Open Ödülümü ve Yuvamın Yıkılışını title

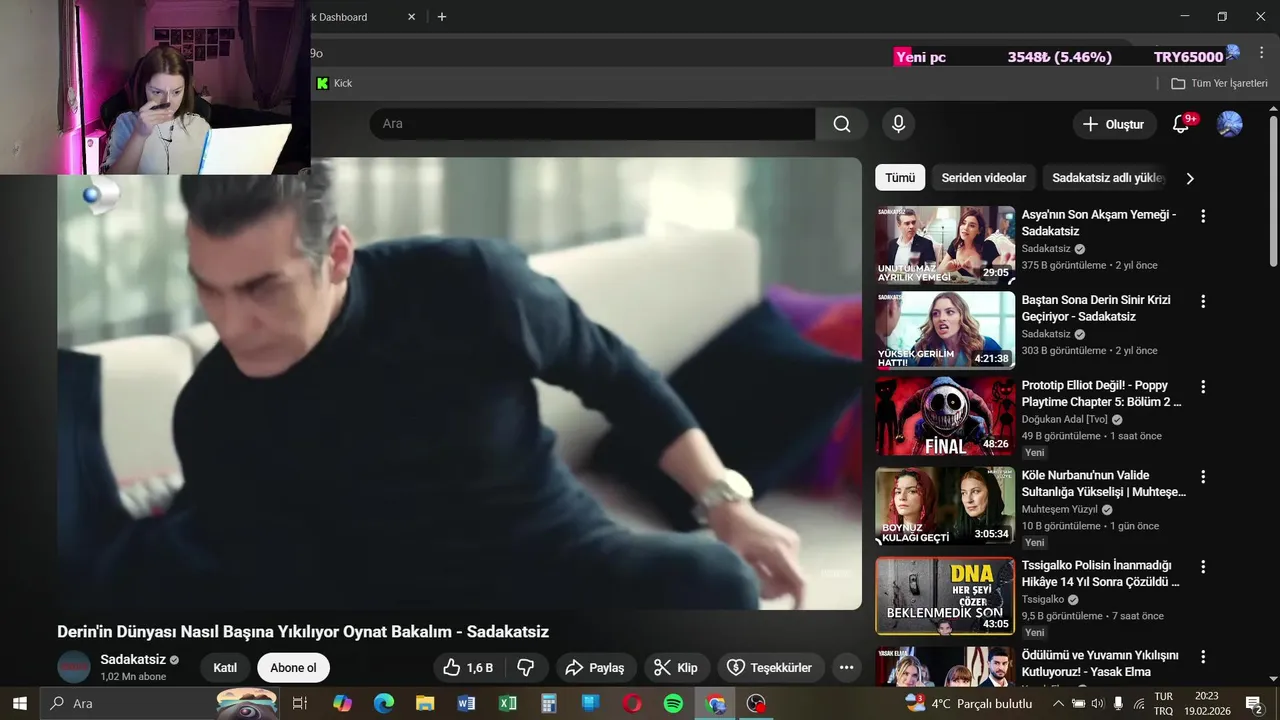1100,663
